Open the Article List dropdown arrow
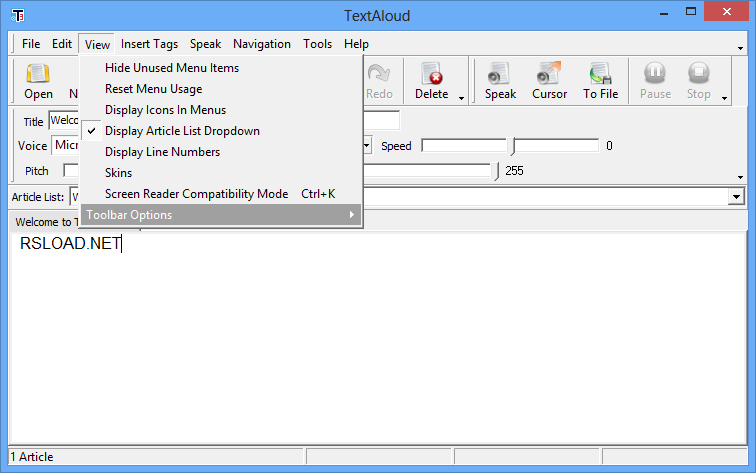The width and height of the screenshot is (756, 473). [x=736, y=198]
